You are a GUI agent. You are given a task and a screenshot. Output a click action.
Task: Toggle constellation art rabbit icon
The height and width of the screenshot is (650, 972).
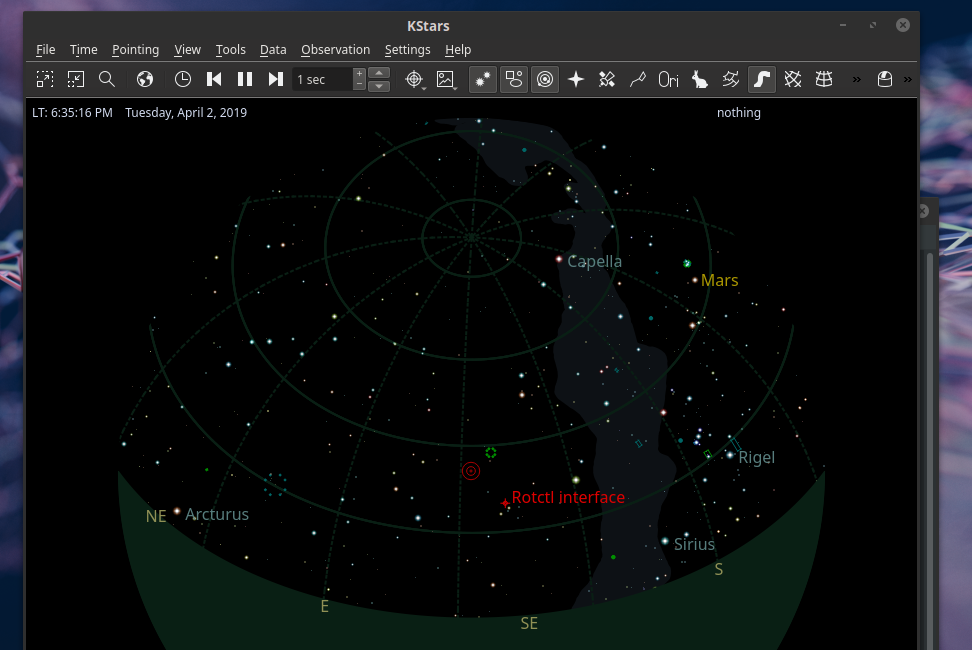[700, 79]
